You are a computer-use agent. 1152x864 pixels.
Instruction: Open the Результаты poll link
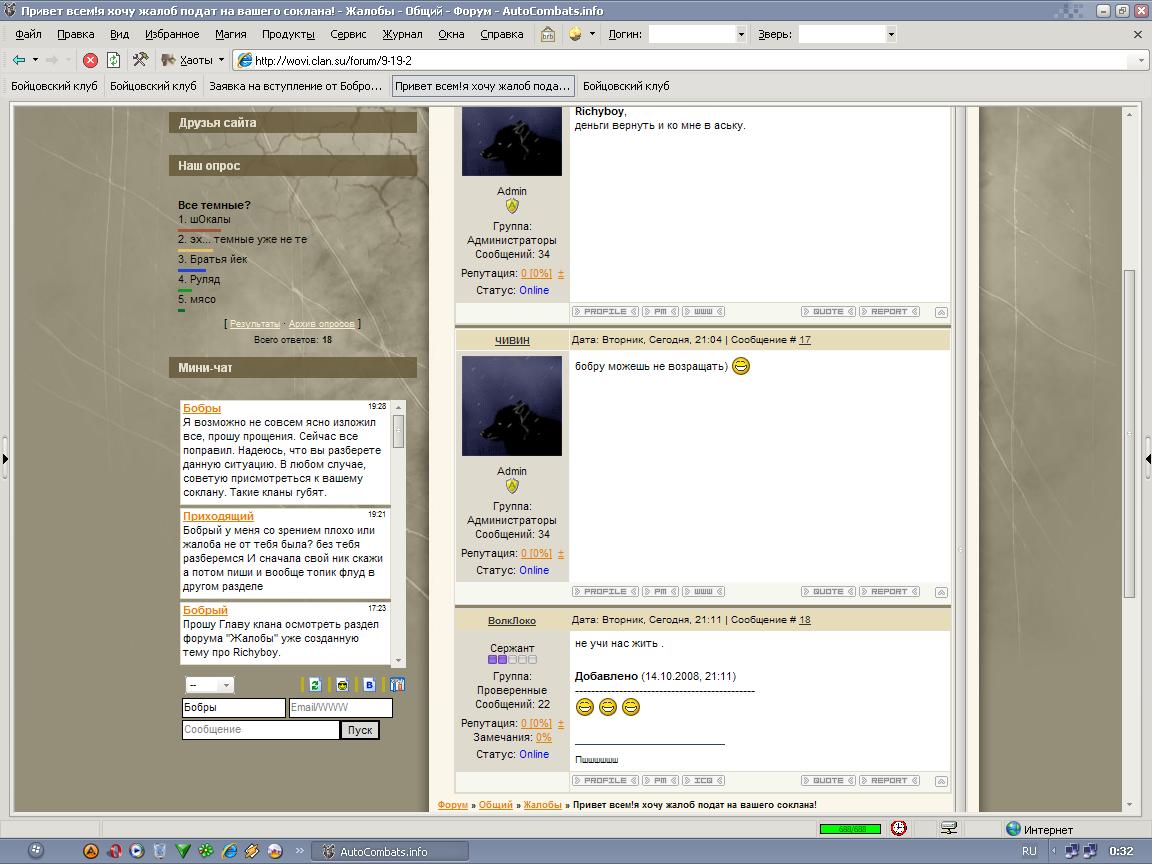pyautogui.click(x=255, y=324)
